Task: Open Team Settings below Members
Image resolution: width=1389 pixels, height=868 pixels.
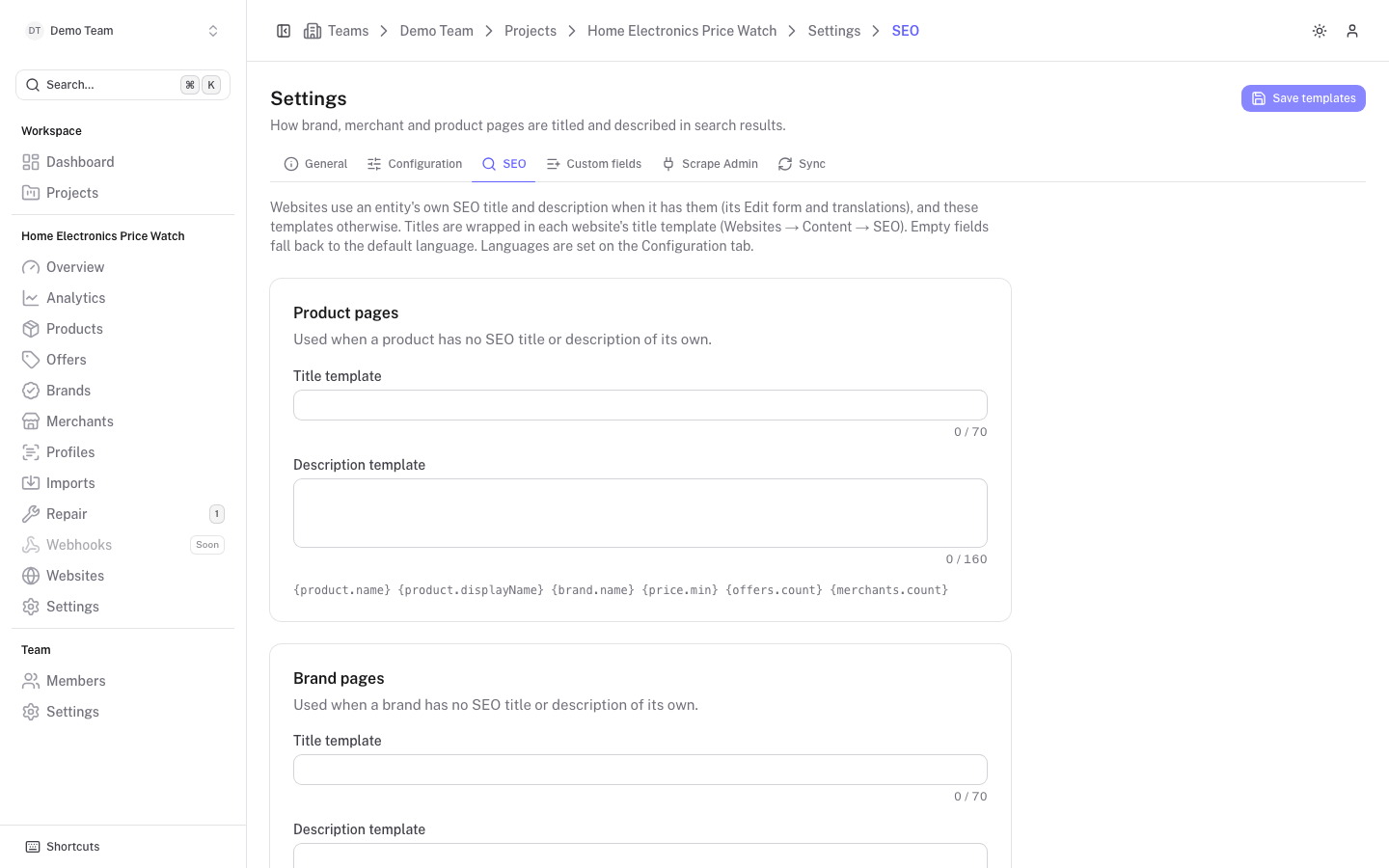Action: pos(123,712)
